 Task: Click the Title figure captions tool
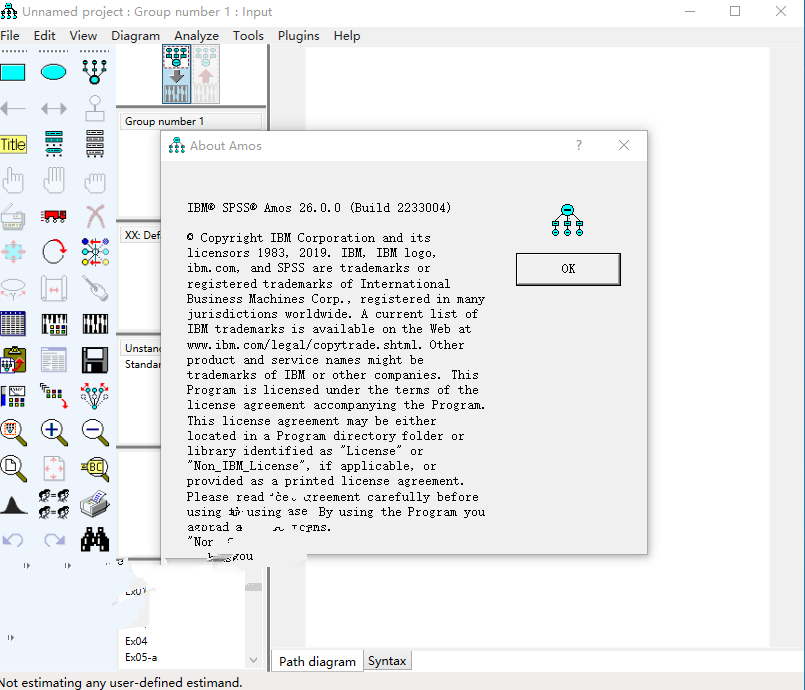click(13, 144)
